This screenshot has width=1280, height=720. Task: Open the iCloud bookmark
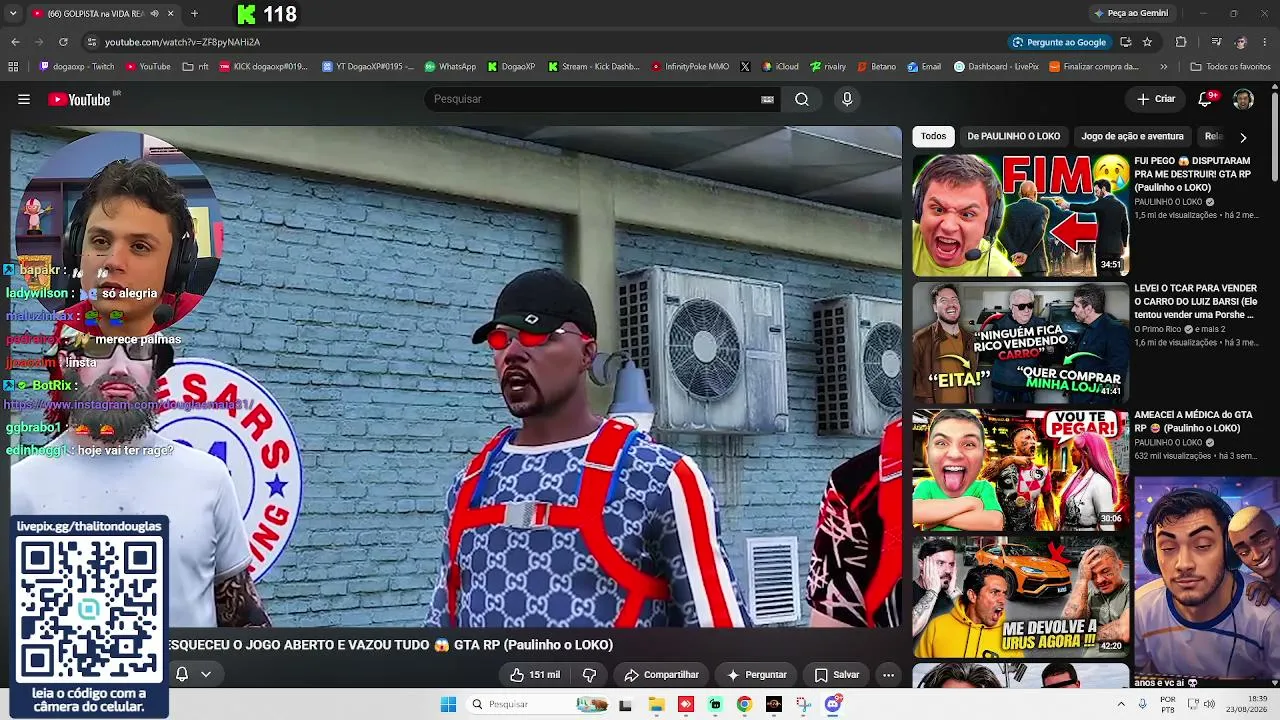(780, 67)
